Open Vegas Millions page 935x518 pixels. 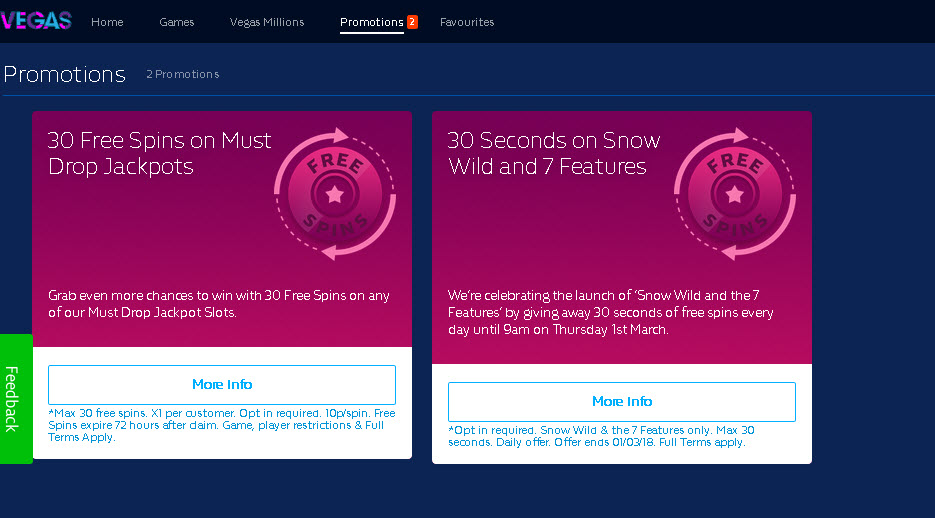point(267,22)
